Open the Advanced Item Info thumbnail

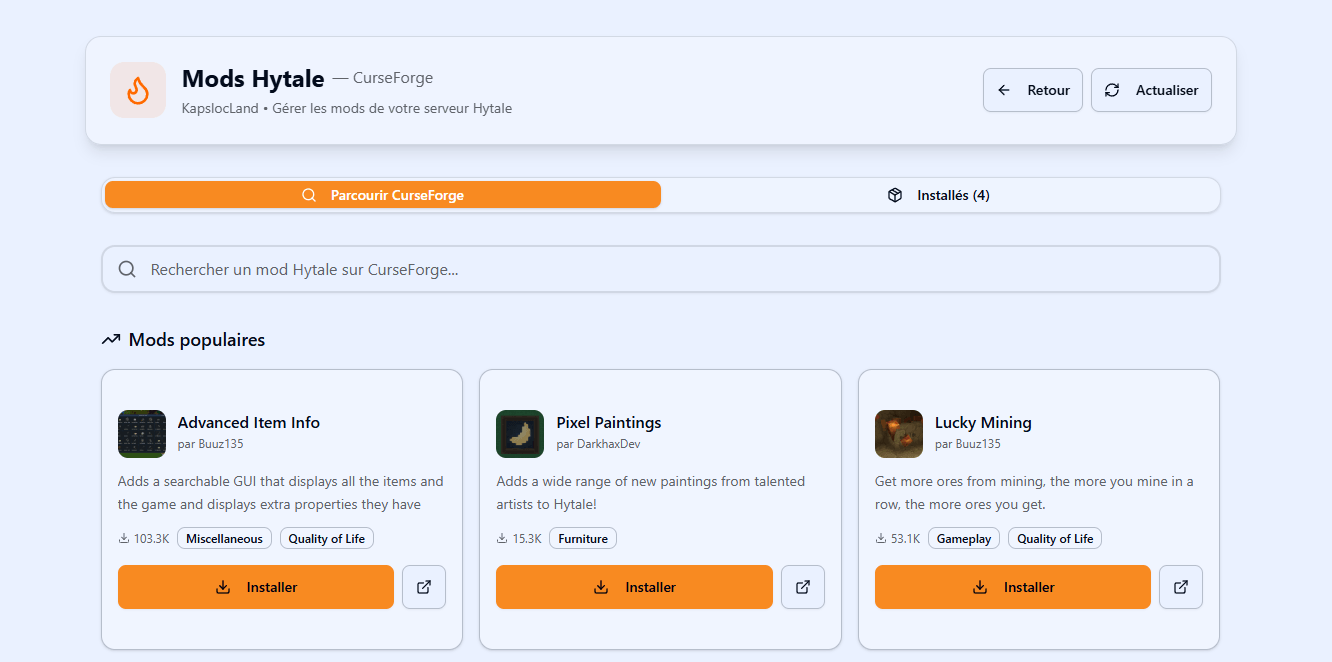[142, 434]
